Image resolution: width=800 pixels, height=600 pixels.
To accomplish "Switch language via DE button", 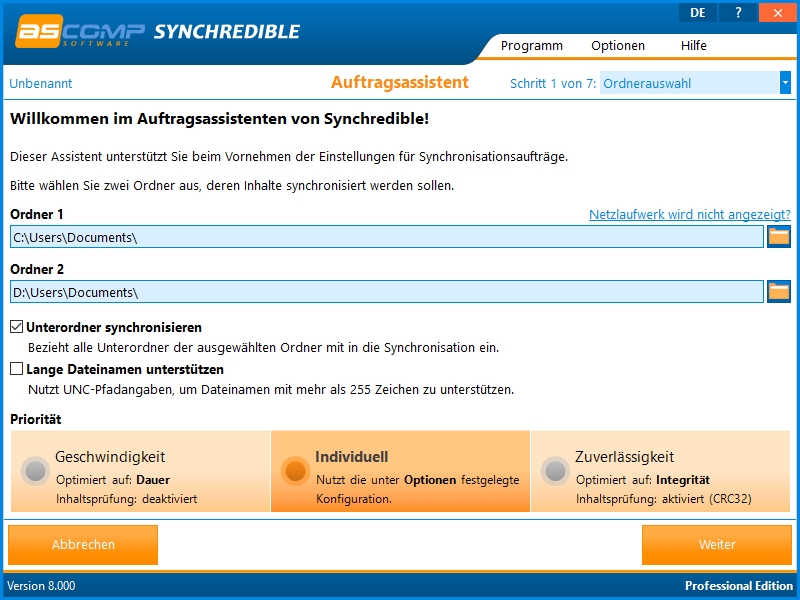I will tap(697, 13).
